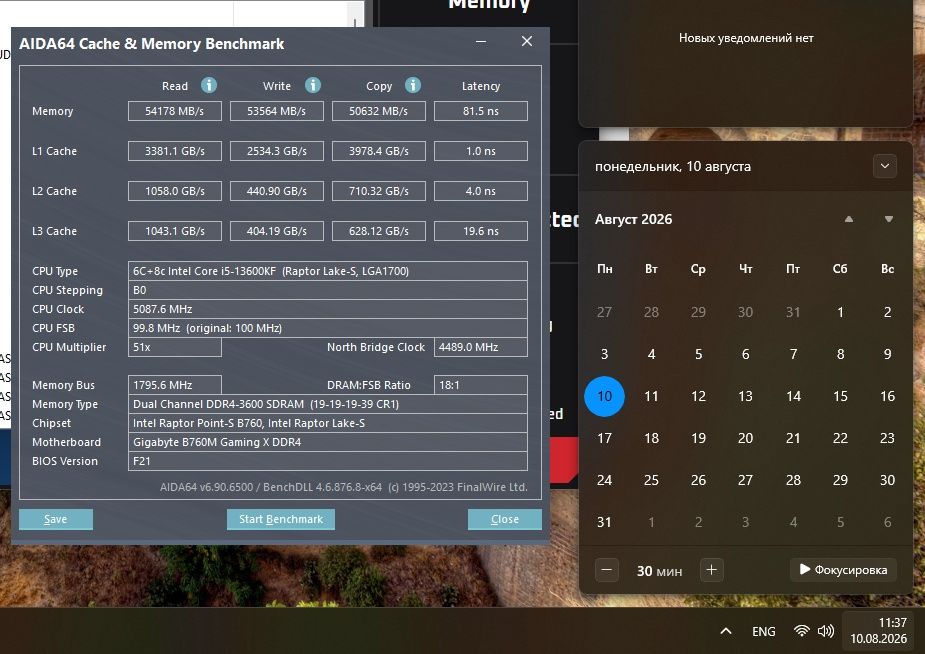Click Memory Read value 54178 MB/s
This screenshot has height=654, width=925.
(x=175, y=111)
